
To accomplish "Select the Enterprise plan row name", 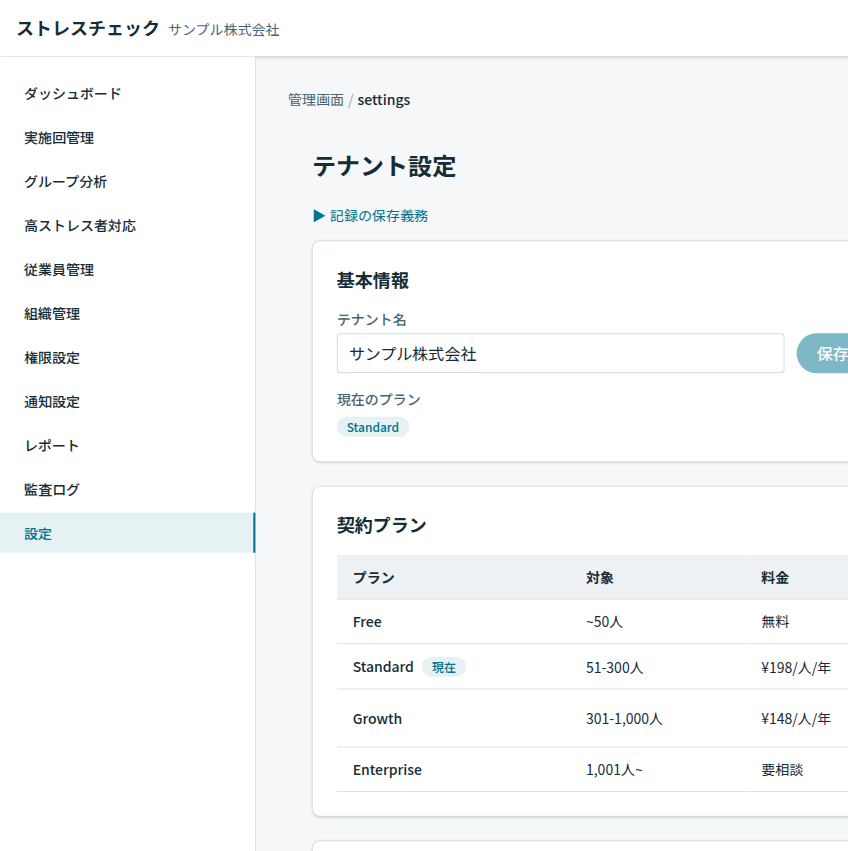I will coord(388,770).
